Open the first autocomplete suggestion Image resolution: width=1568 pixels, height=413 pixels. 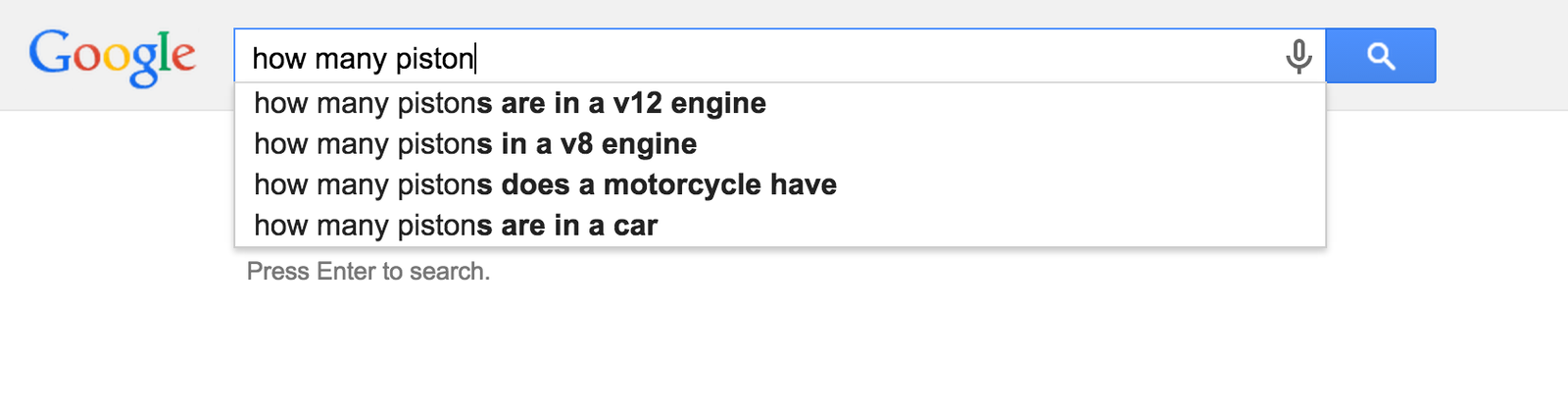(510, 103)
